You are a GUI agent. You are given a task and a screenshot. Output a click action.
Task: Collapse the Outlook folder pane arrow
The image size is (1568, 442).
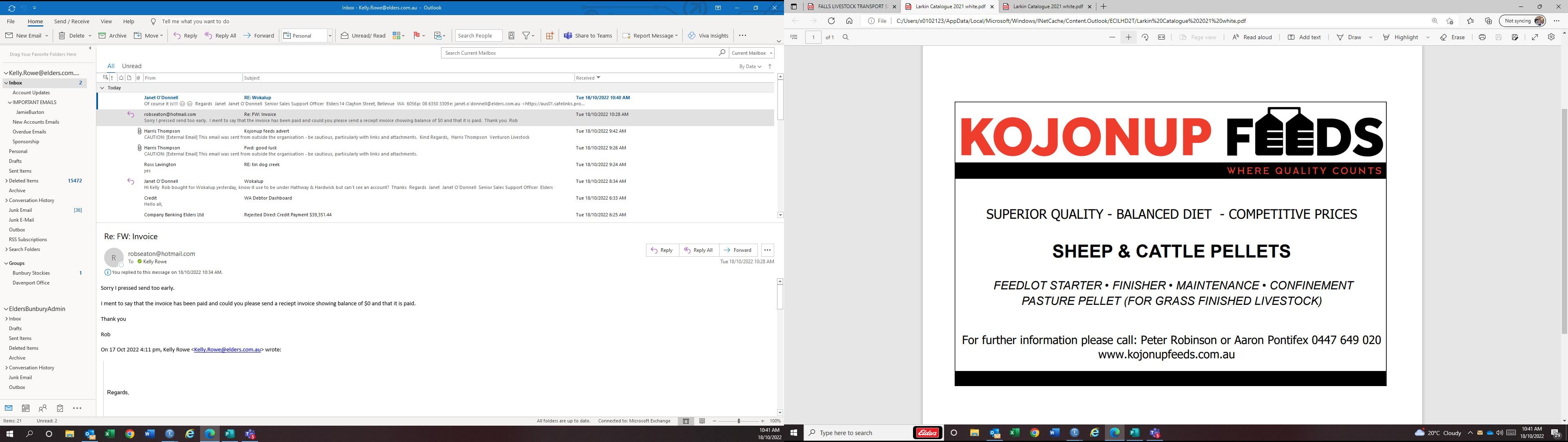point(90,48)
